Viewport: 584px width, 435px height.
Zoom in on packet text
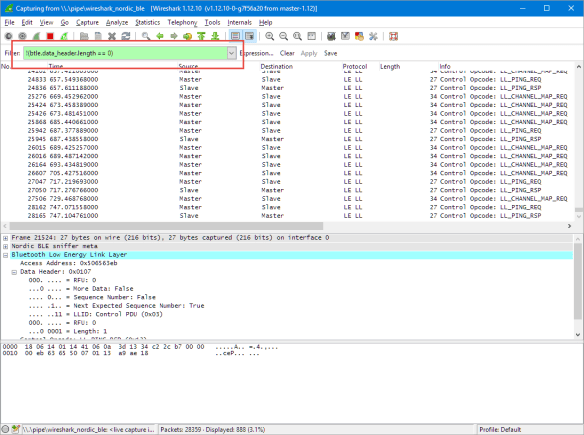click(270, 36)
